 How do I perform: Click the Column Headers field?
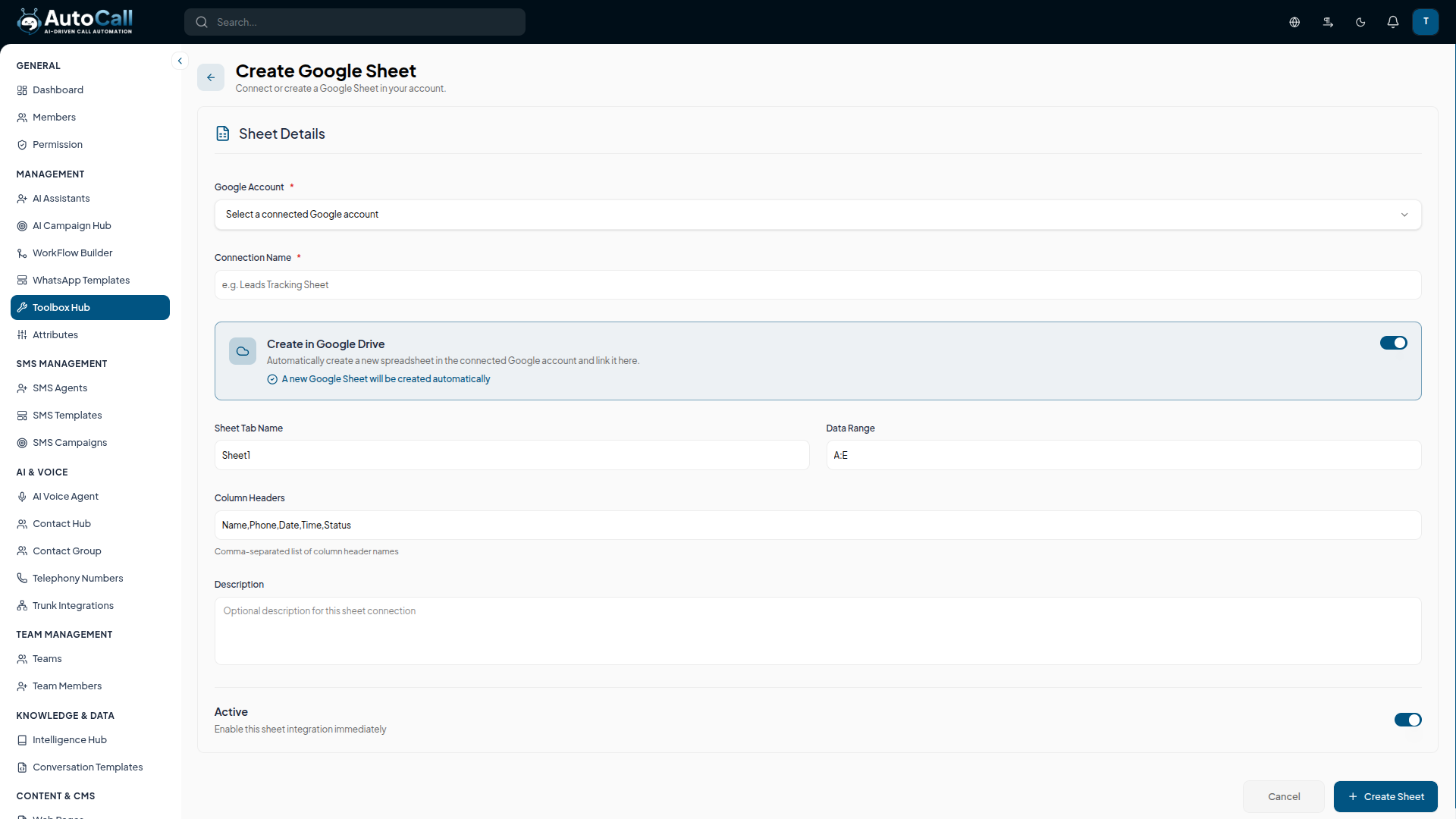click(817, 525)
